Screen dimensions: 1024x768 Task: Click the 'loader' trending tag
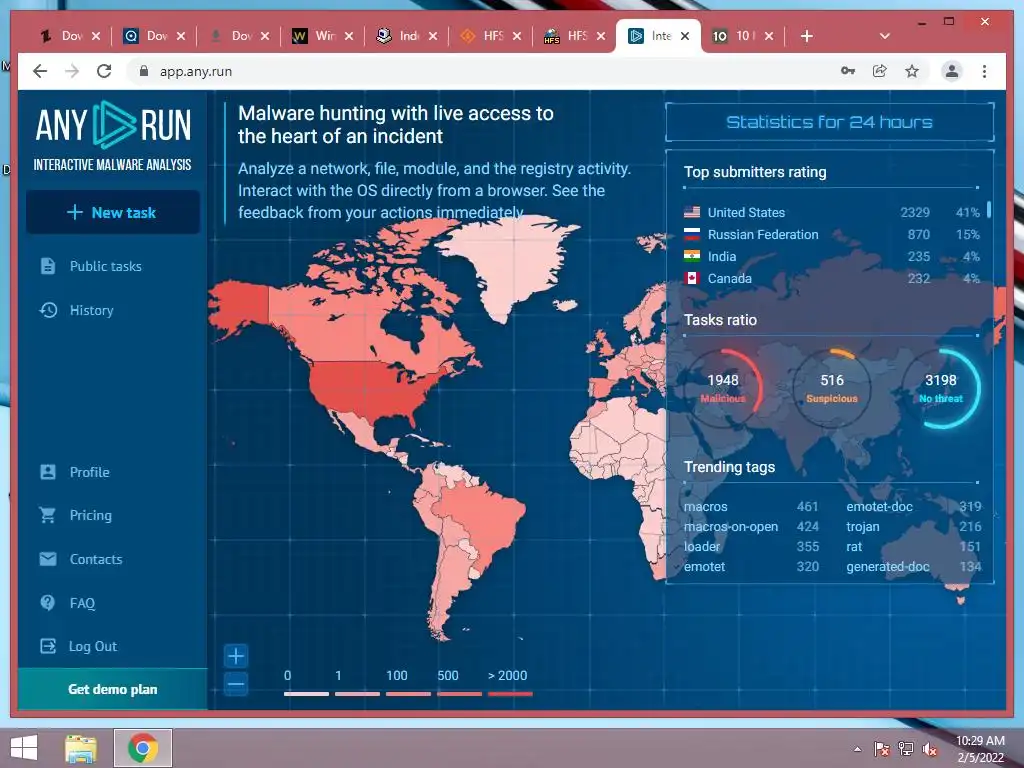[x=701, y=547]
